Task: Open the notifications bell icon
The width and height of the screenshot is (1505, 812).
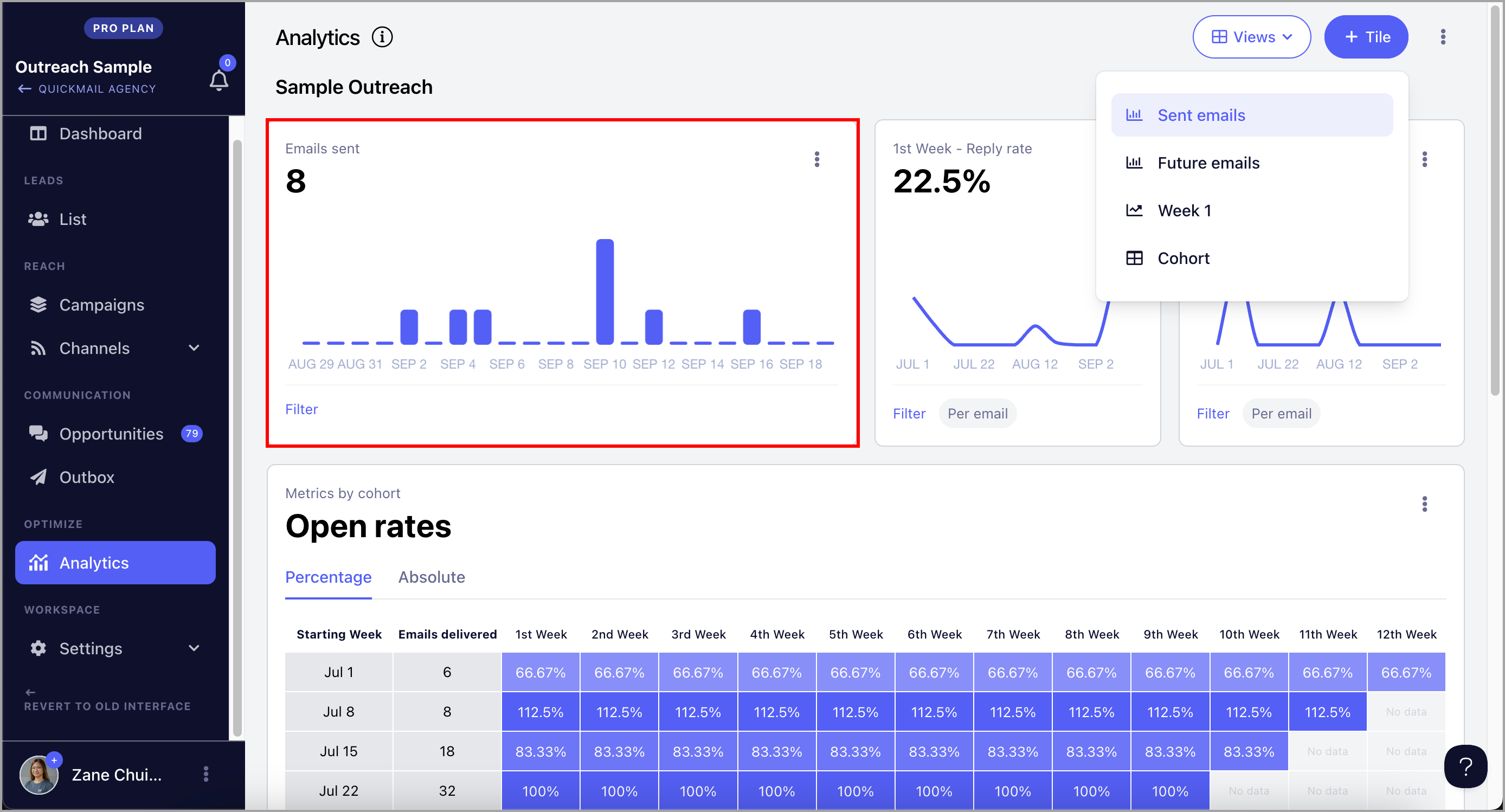Action: (x=218, y=80)
